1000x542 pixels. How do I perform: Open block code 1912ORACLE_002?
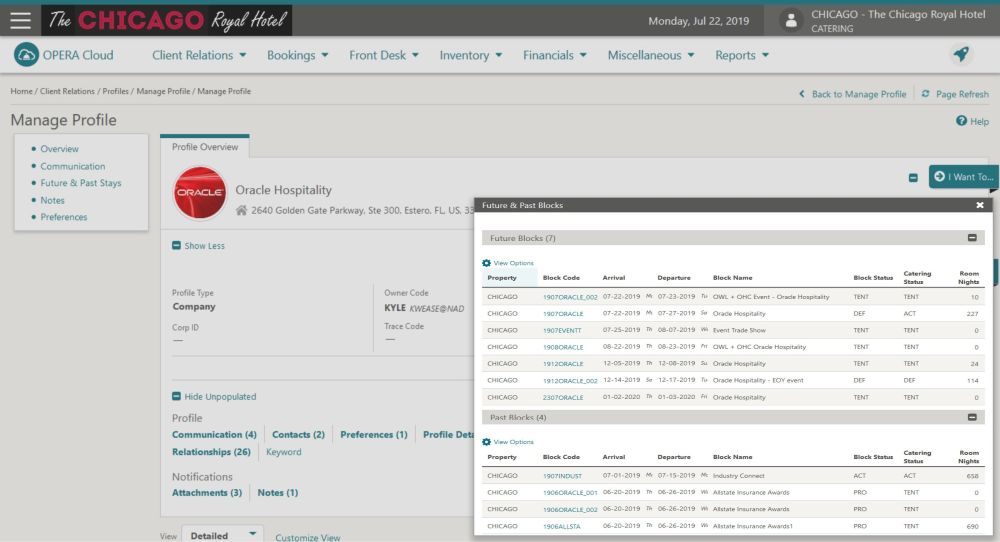click(x=570, y=381)
